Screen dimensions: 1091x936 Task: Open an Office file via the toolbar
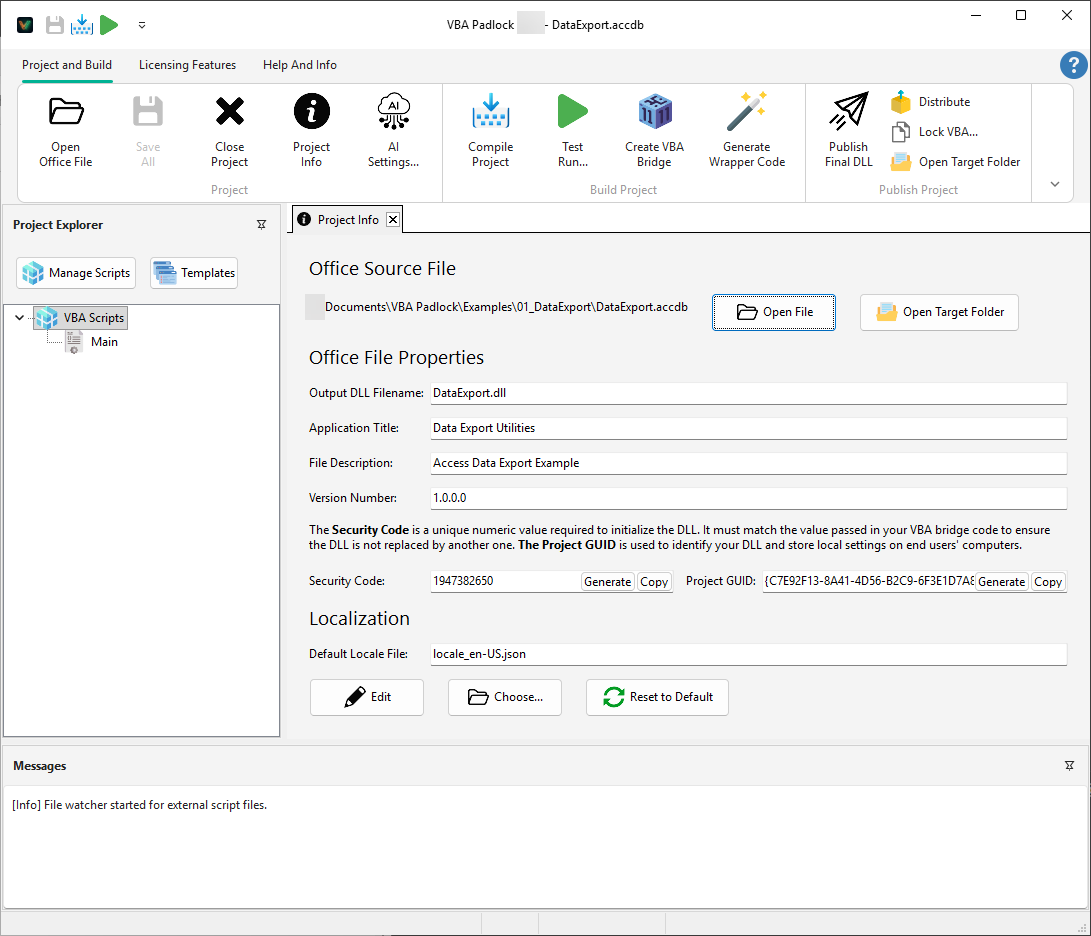(x=65, y=128)
